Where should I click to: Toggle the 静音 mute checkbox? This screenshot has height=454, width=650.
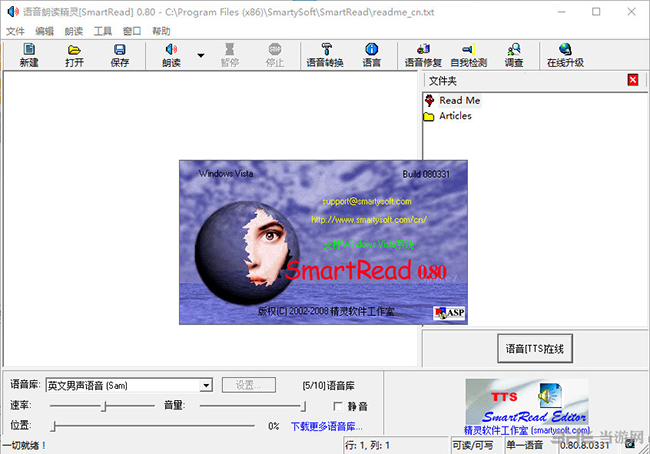pos(338,406)
